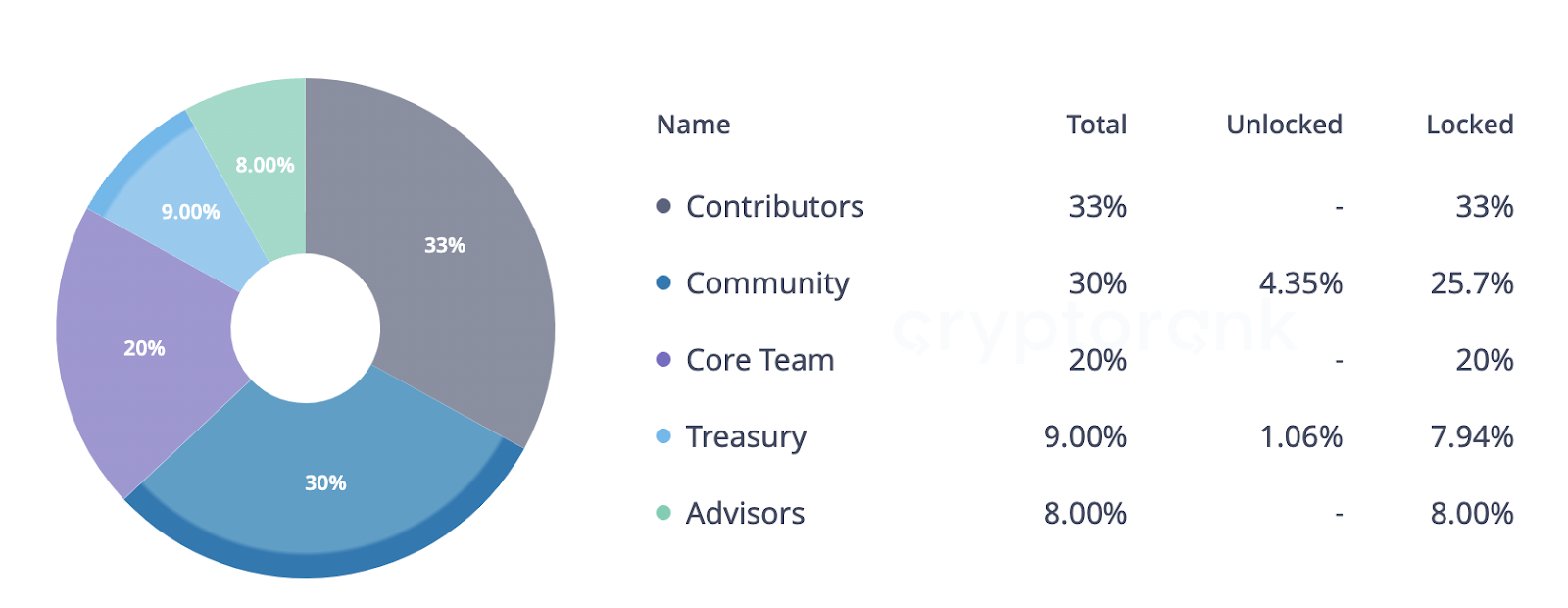
Task: Click the Core Team row label
Action: coord(759,360)
